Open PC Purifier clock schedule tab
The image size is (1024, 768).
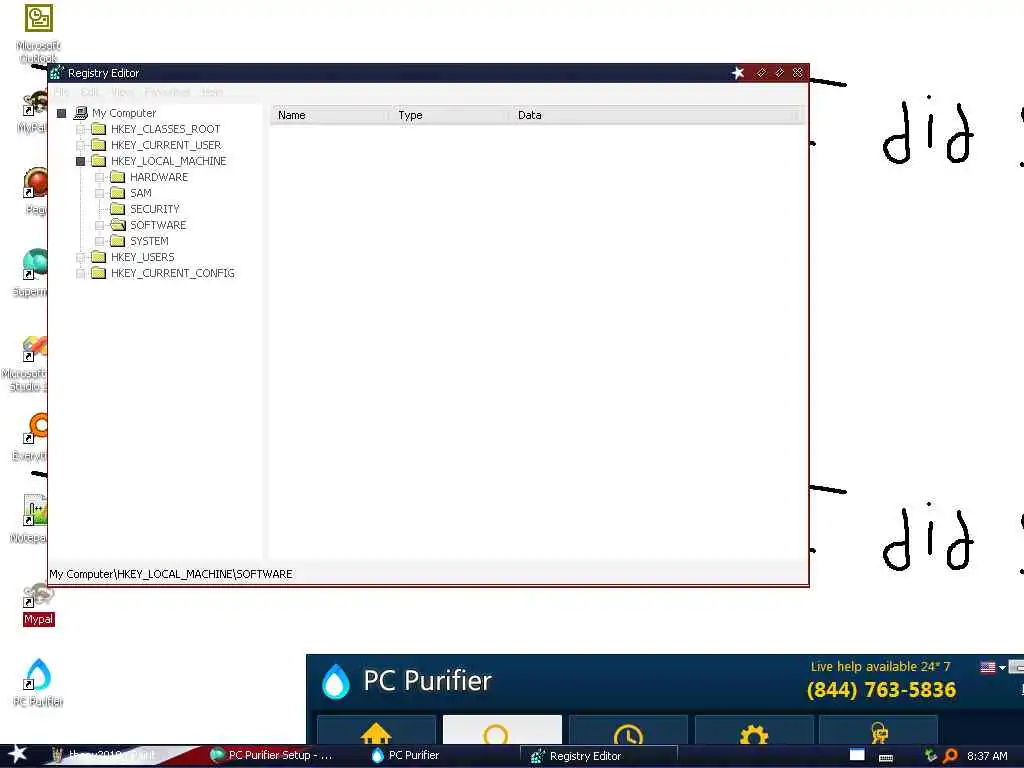coord(628,732)
